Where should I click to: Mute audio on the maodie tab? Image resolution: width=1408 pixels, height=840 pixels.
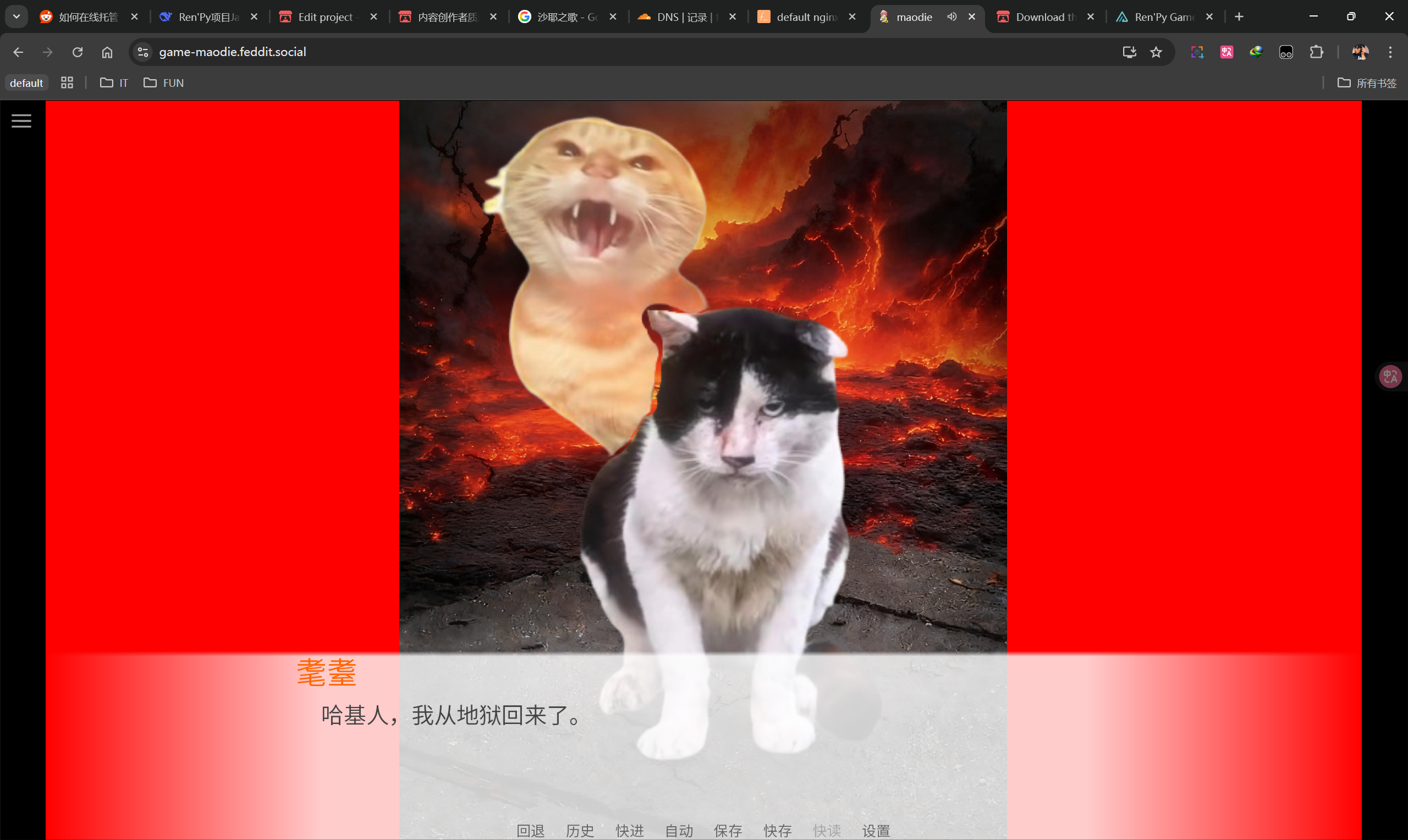coord(952,17)
